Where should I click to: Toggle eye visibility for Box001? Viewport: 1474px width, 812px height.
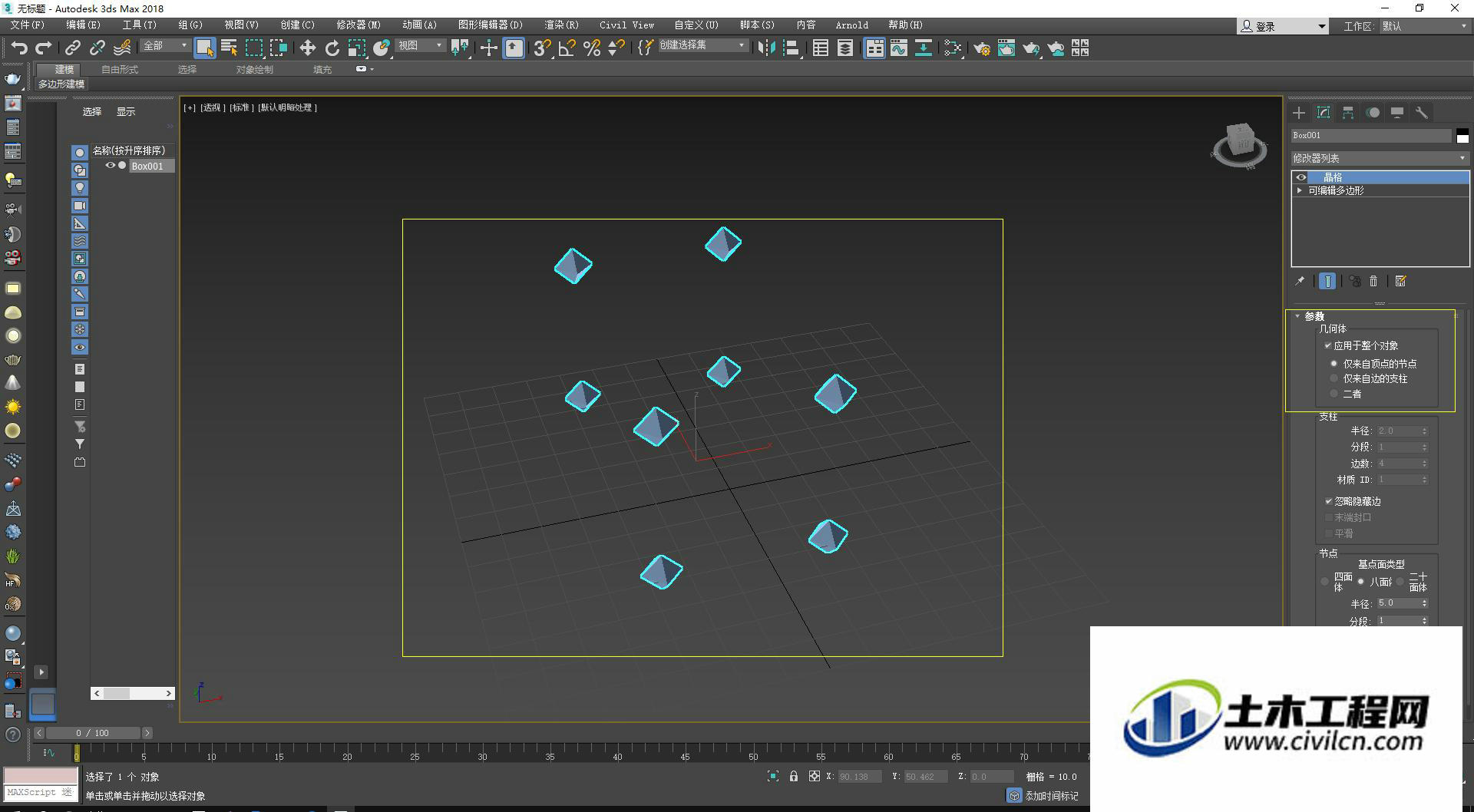tap(110, 166)
